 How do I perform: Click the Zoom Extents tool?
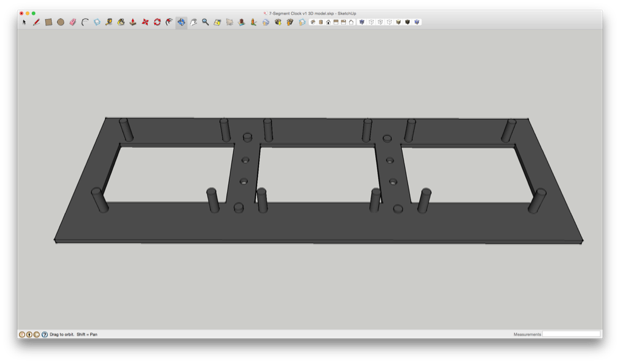pyautogui.click(x=217, y=22)
